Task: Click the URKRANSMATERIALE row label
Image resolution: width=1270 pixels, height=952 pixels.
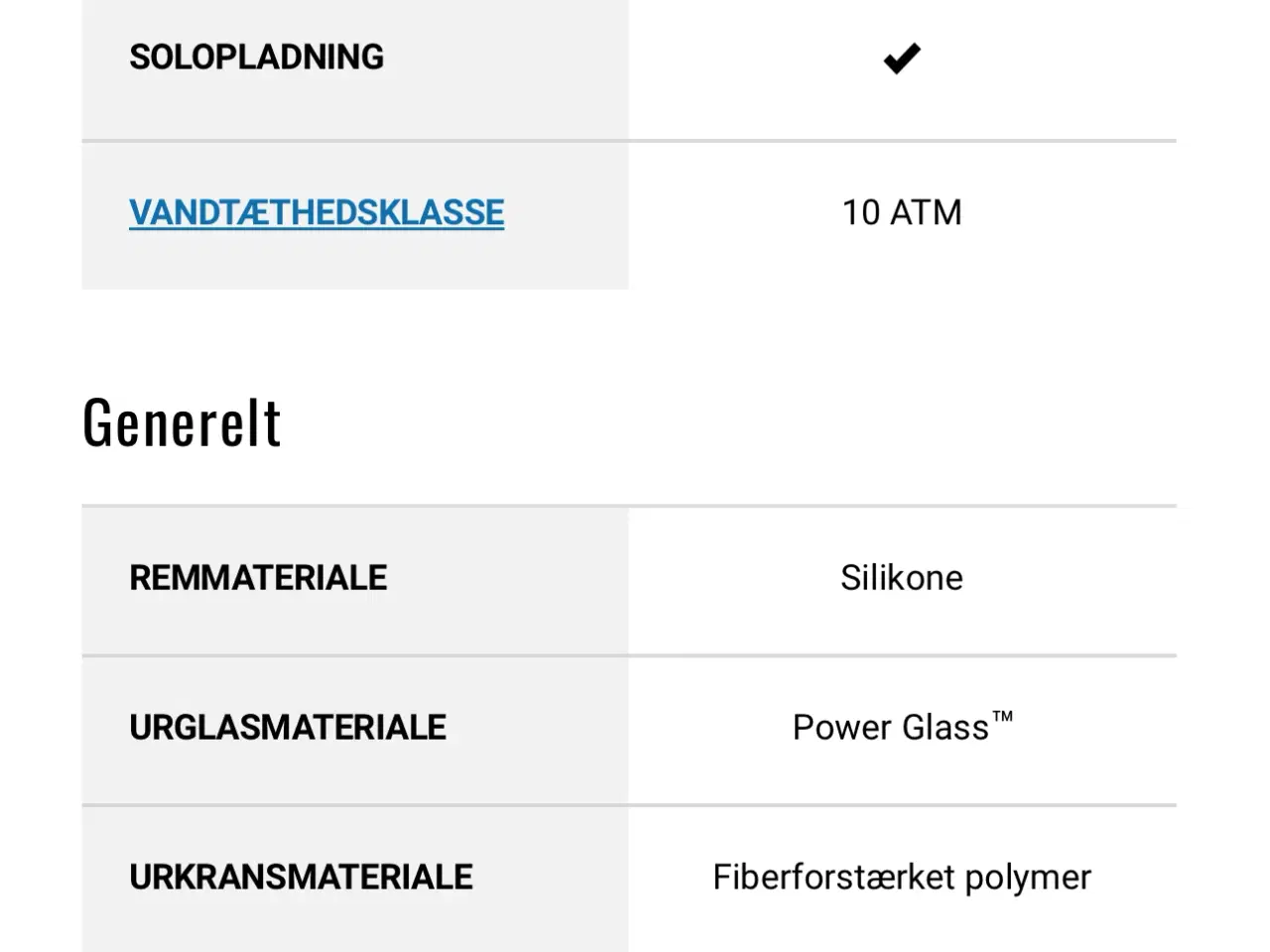Action: 301,877
